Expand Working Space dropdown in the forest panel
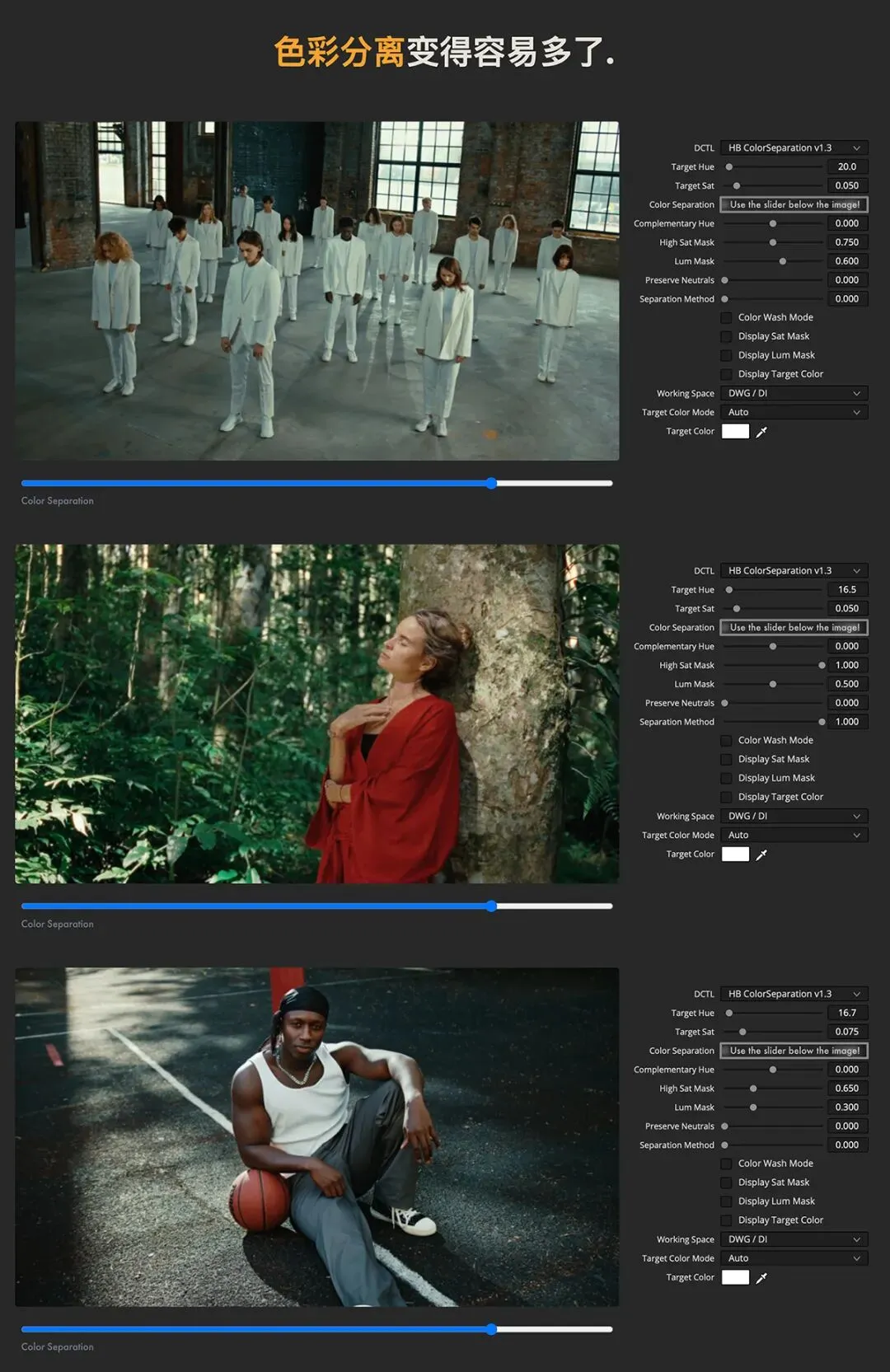 (x=794, y=817)
